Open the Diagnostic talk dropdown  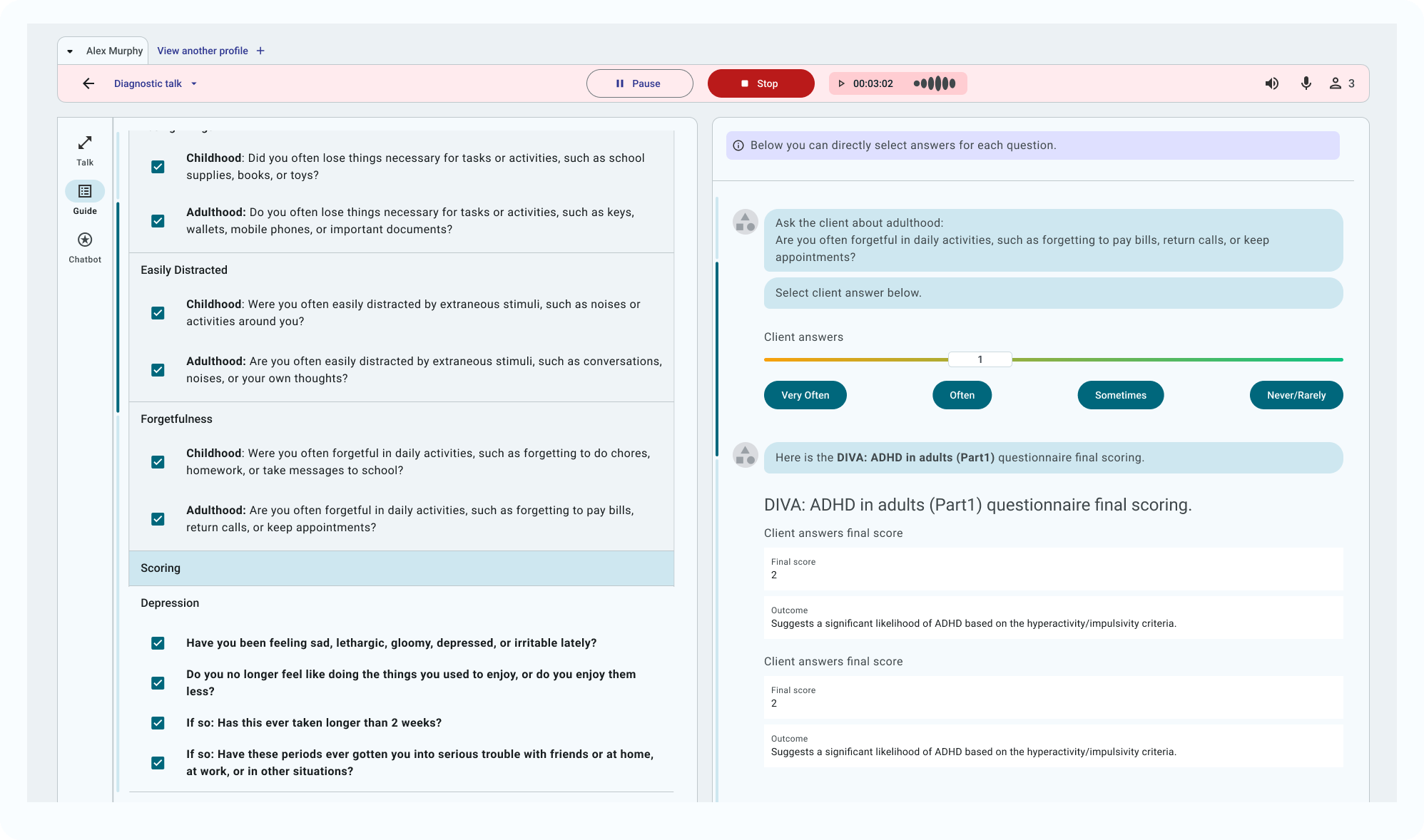pyautogui.click(x=193, y=83)
